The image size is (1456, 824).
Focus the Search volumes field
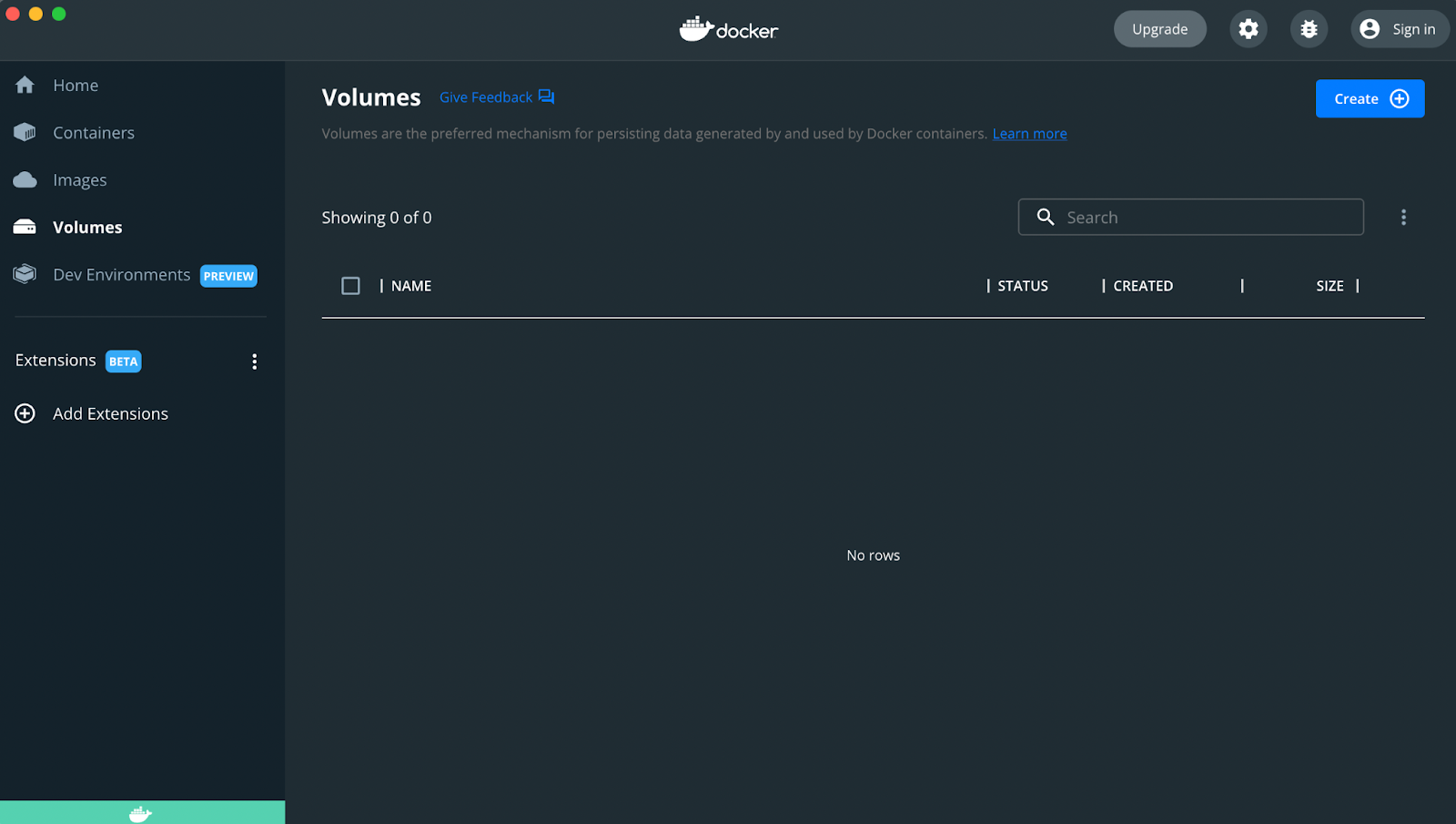pos(1190,217)
